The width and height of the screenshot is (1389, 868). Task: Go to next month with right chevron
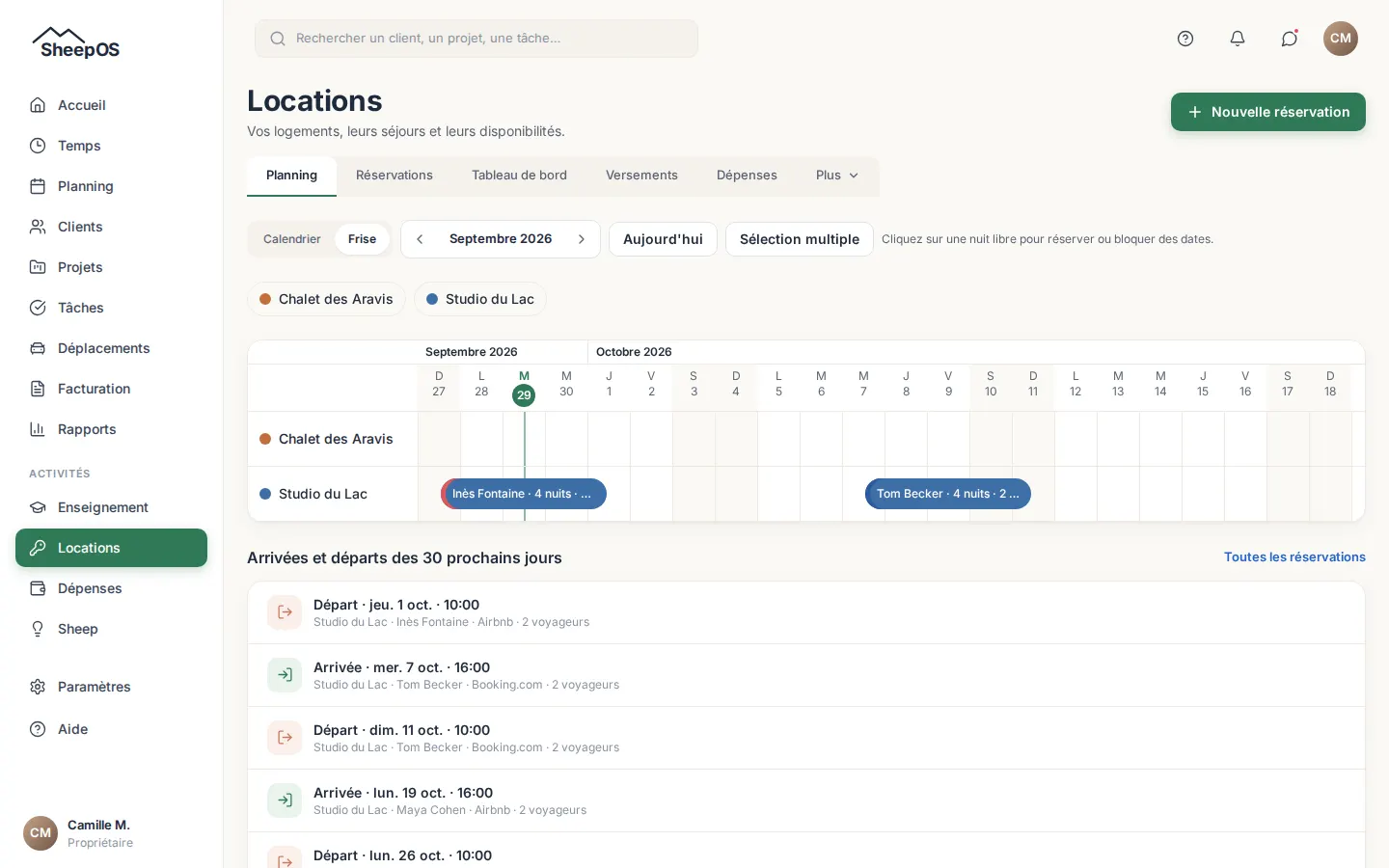[x=582, y=239]
